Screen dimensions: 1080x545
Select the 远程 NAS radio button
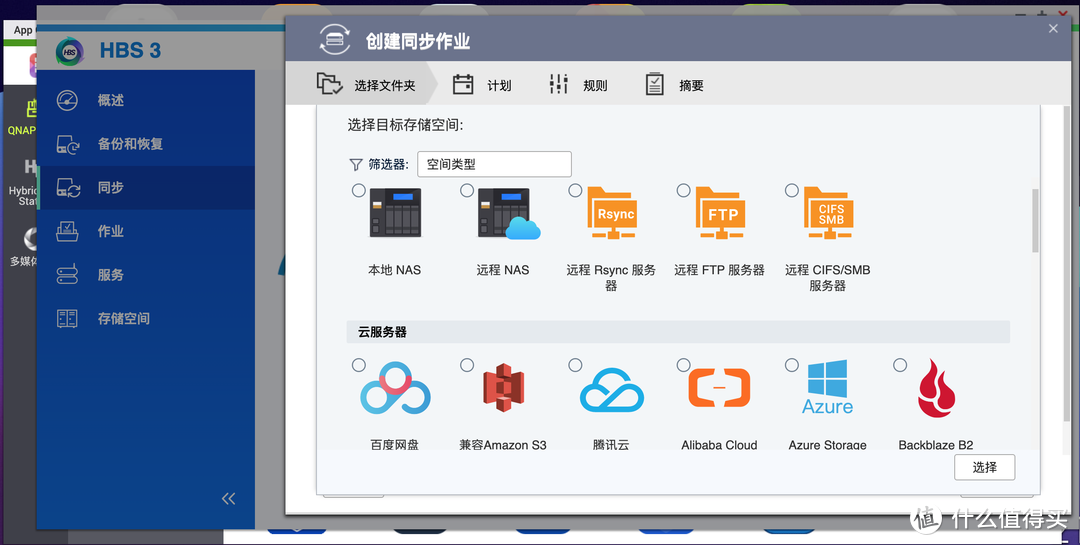pyautogui.click(x=467, y=190)
